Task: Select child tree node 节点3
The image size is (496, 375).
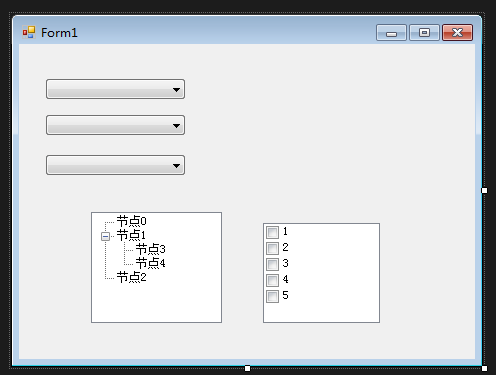Action: pyautogui.click(x=150, y=249)
